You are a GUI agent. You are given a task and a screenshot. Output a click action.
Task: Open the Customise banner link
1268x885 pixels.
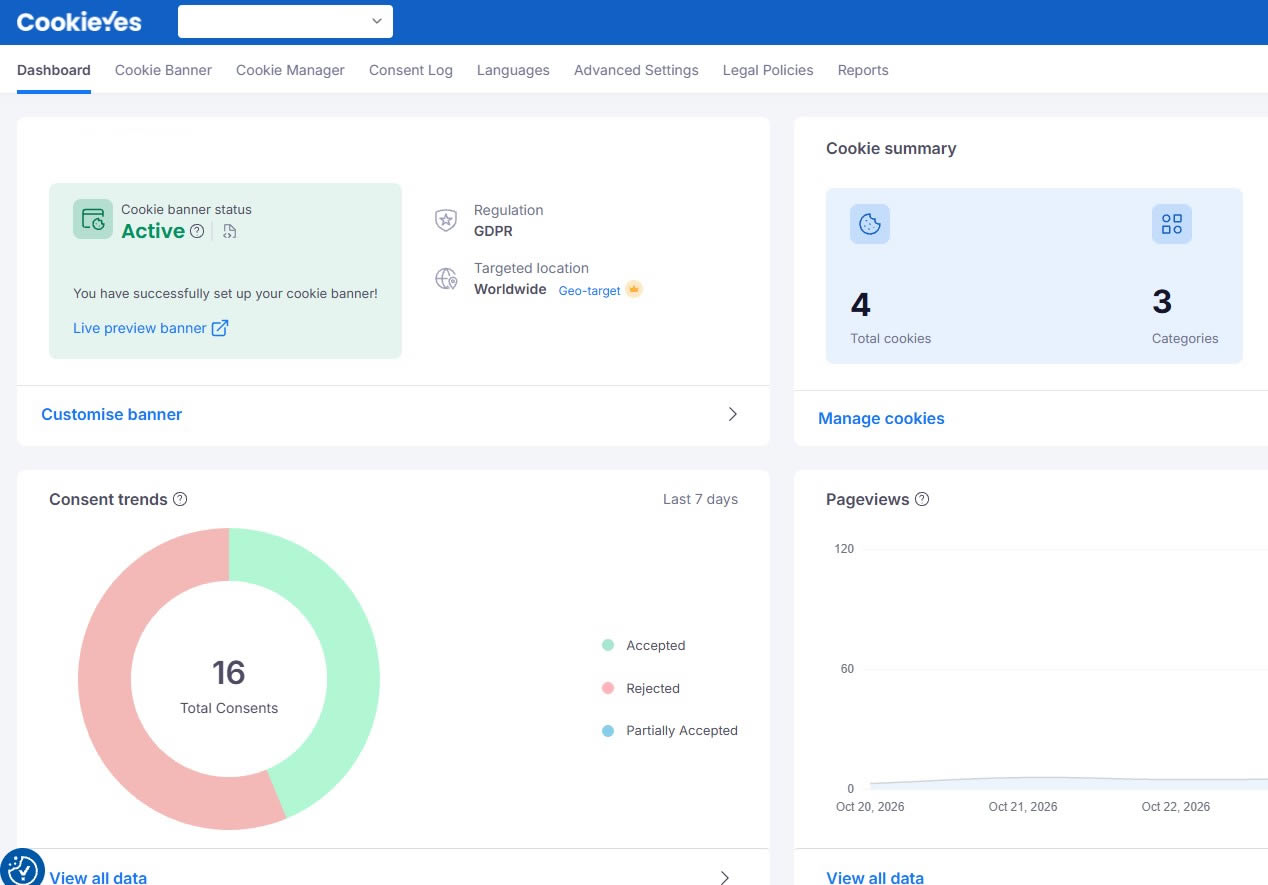(x=112, y=414)
